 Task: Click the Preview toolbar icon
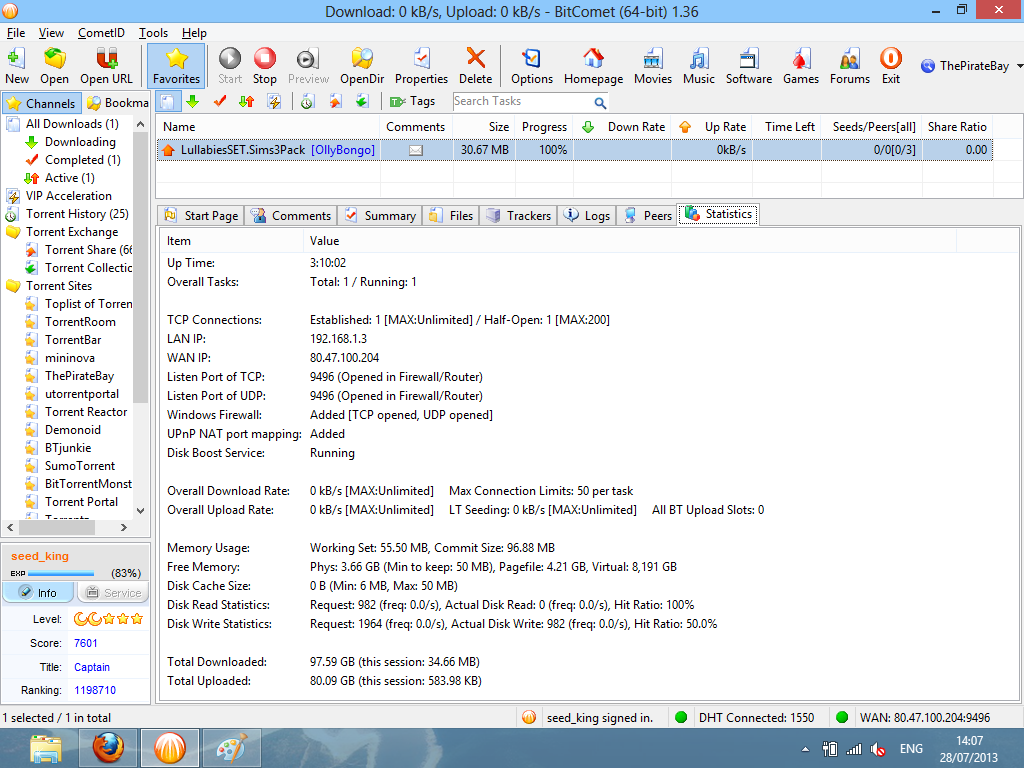tap(308, 65)
